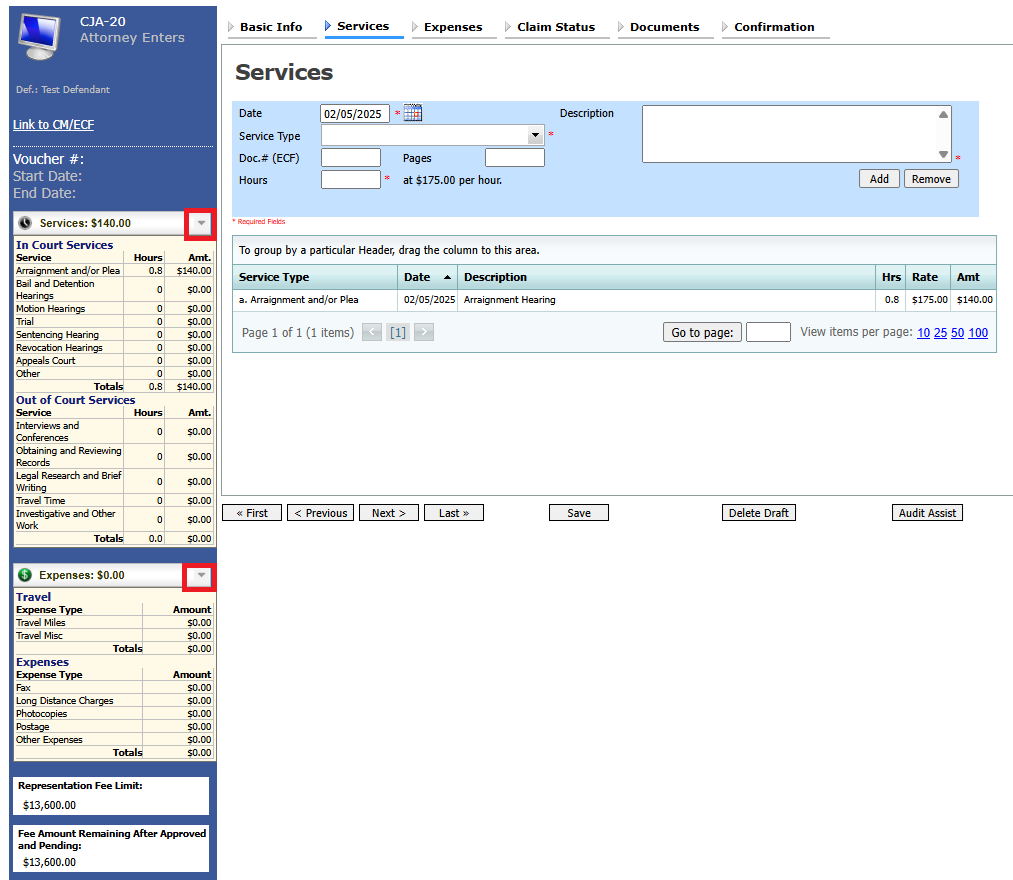Click the Services clock icon in sidebar

tap(26, 223)
